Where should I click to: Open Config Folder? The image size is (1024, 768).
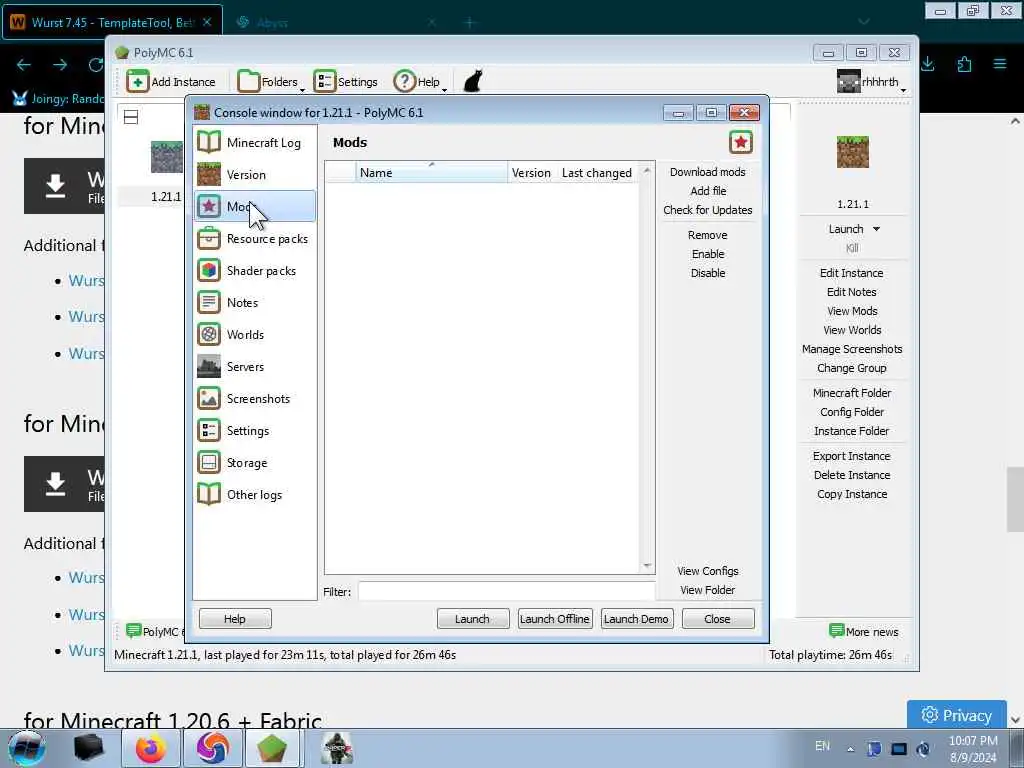point(852,411)
